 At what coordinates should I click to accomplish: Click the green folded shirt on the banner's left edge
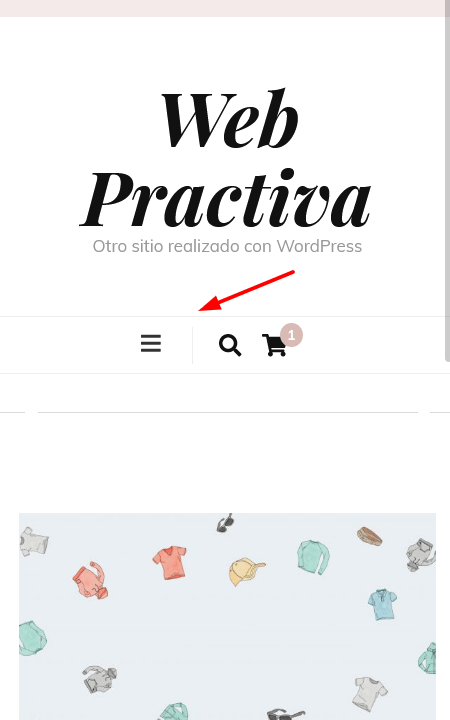pyautogui.click(x=32, y=638)
